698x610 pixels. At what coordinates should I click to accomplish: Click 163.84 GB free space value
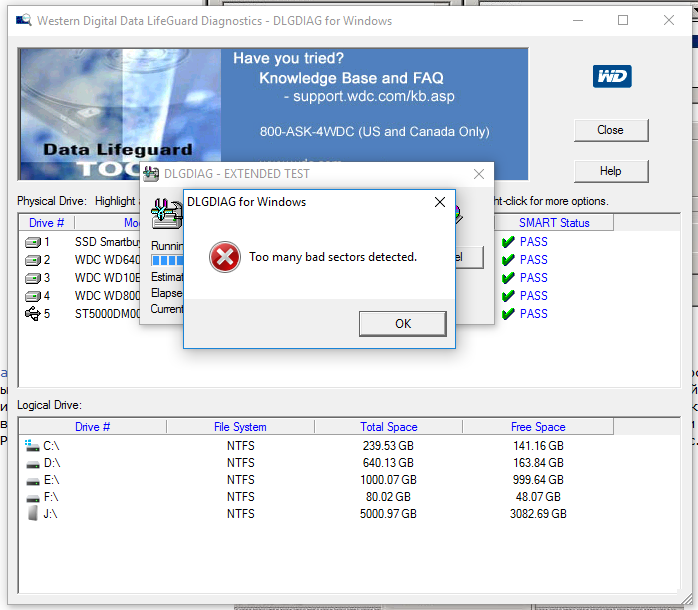[538, 463]
